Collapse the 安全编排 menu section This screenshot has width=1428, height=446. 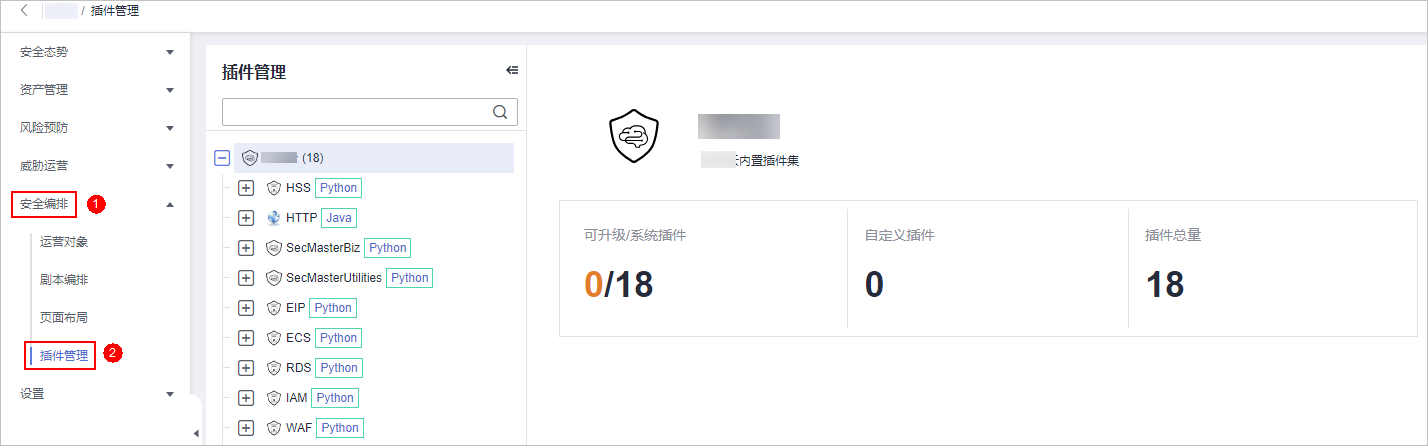(x=170, y=204)
